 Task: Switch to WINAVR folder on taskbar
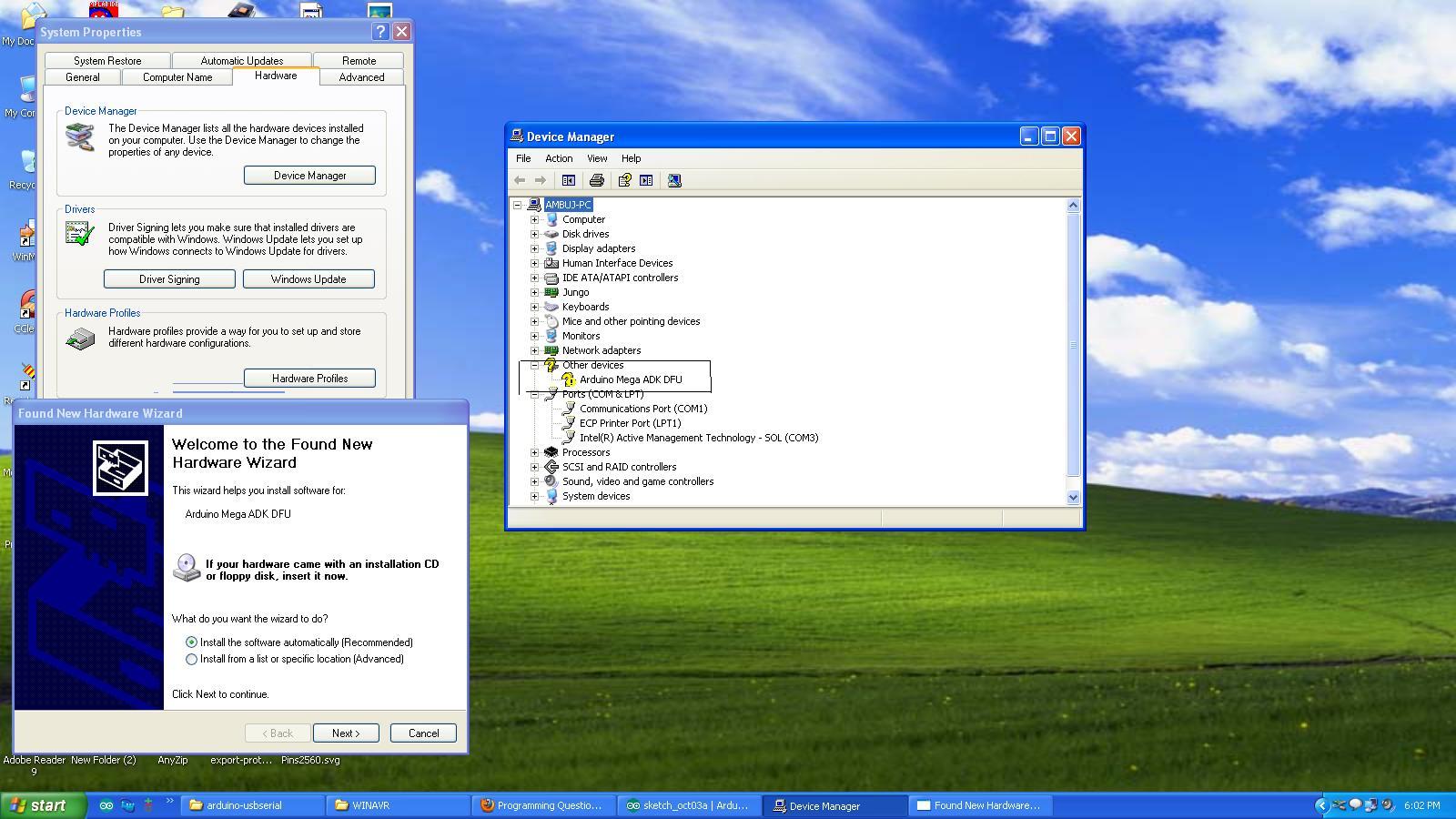pos(399,805)
